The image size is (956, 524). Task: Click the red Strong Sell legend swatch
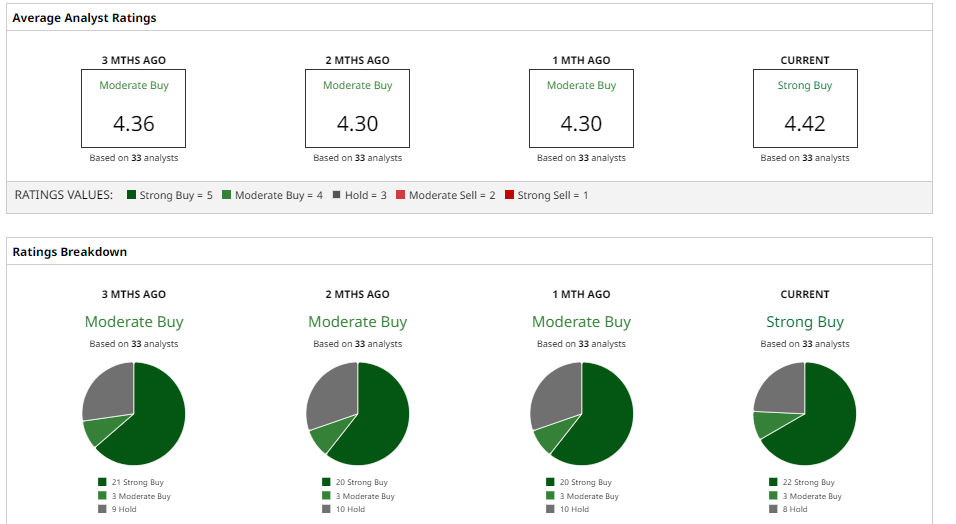click(x=510, y=195)
